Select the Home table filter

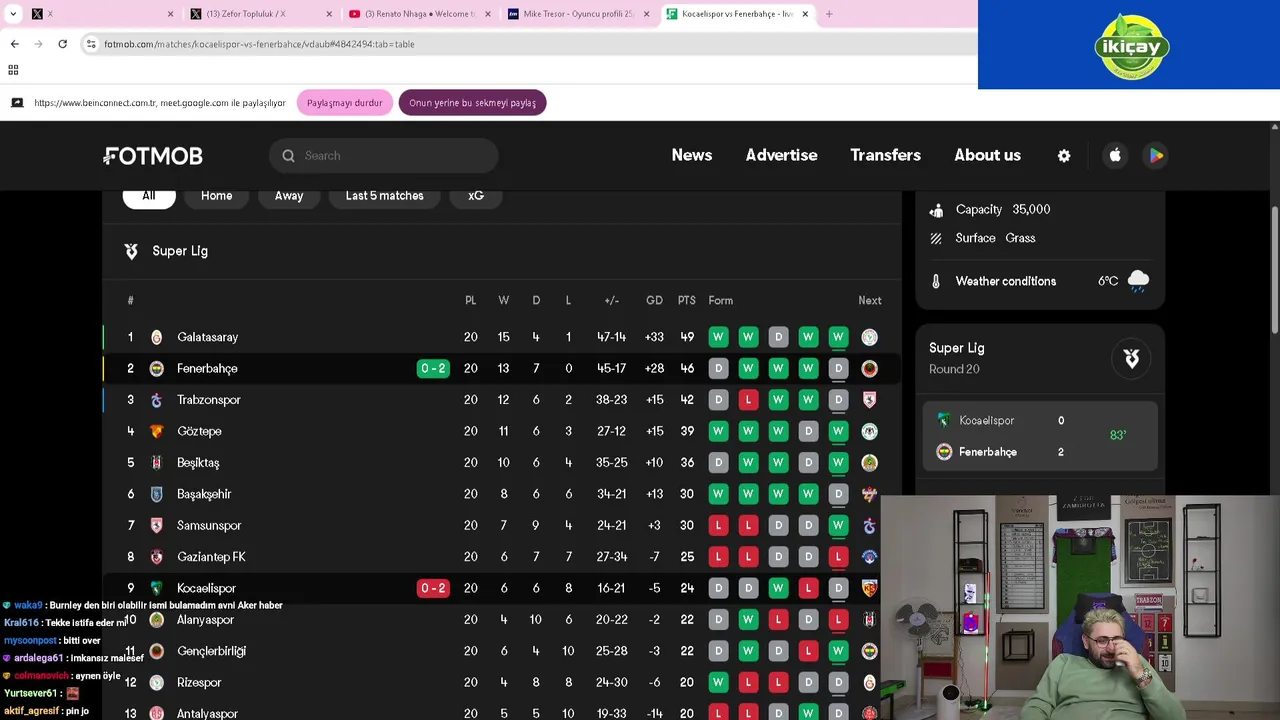point(216,196)
